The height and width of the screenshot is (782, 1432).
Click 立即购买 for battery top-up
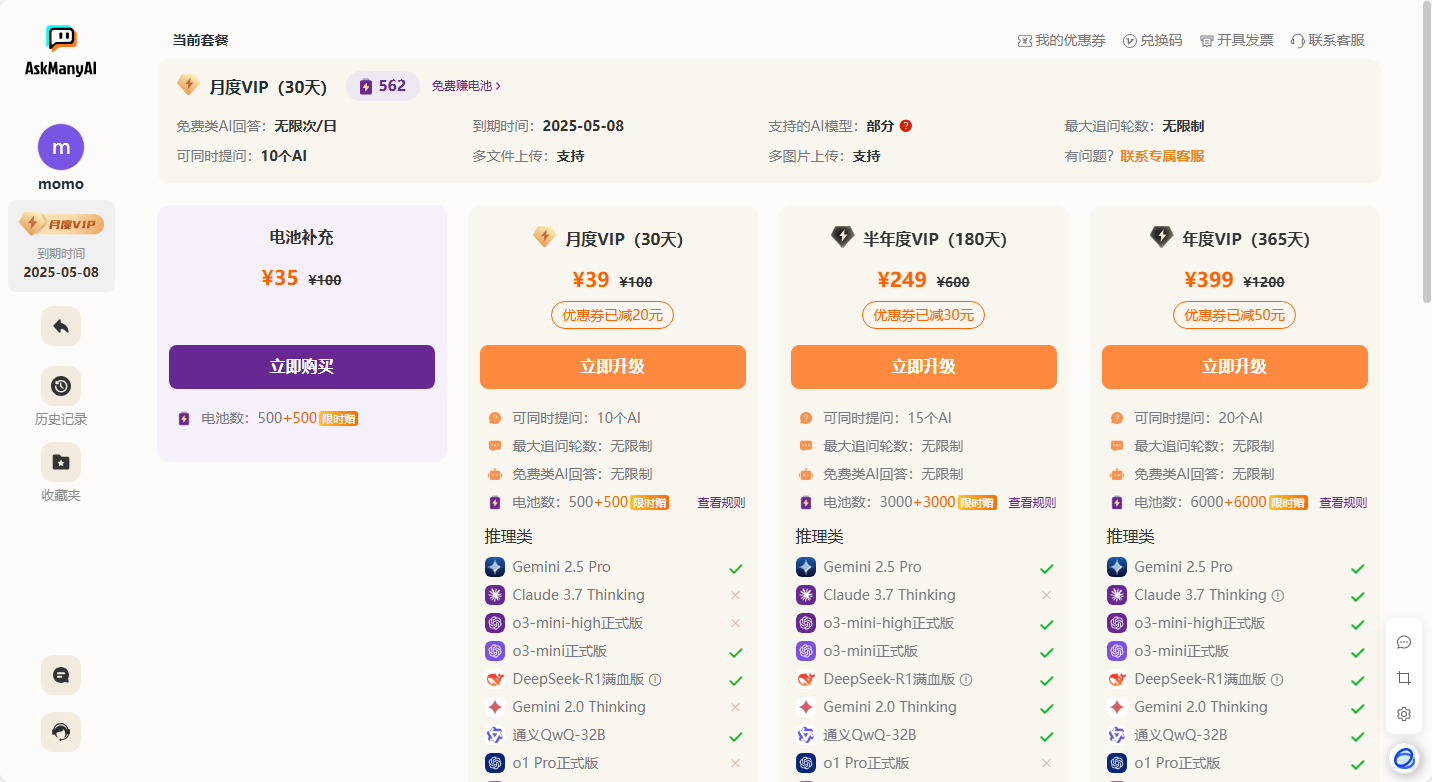click(302, 367)
